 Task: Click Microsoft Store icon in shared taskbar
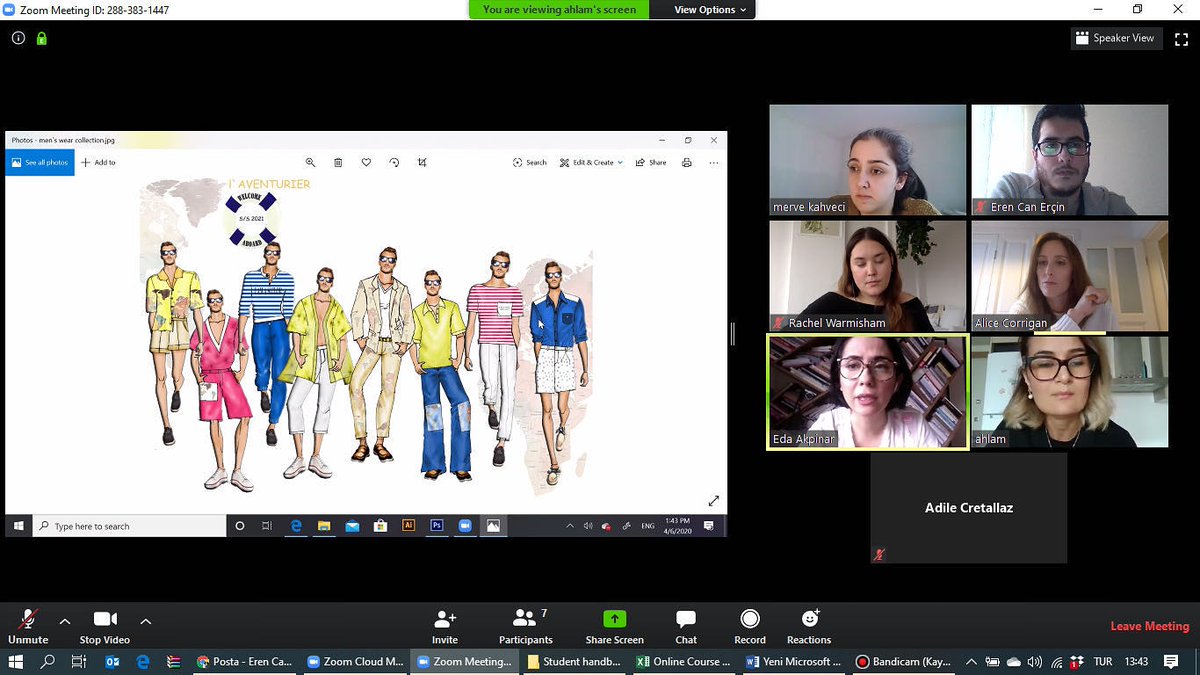(x=380, y=525)
